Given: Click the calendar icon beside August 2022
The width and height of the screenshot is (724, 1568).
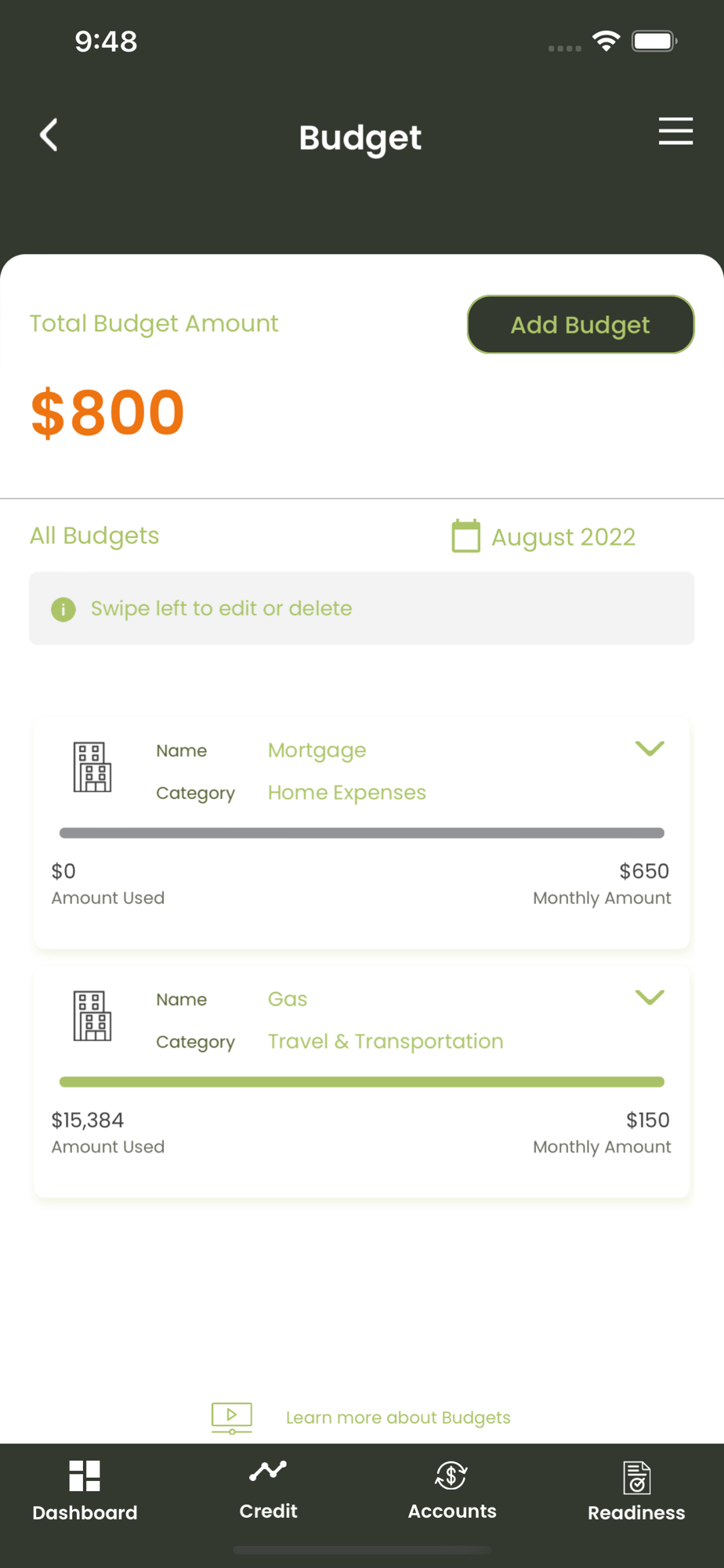Looking at the screenshot, I should point(465,536).
